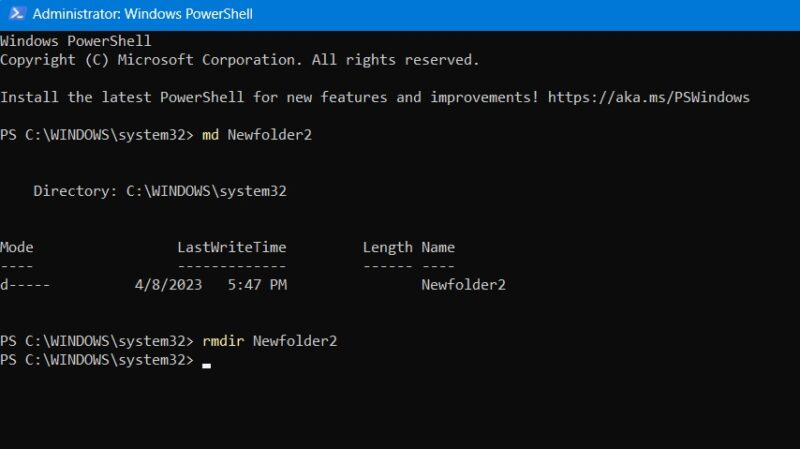Click the blinking cursor at the last prompt
The height and width of the screenshot is (449, 800).
[206, 366]
